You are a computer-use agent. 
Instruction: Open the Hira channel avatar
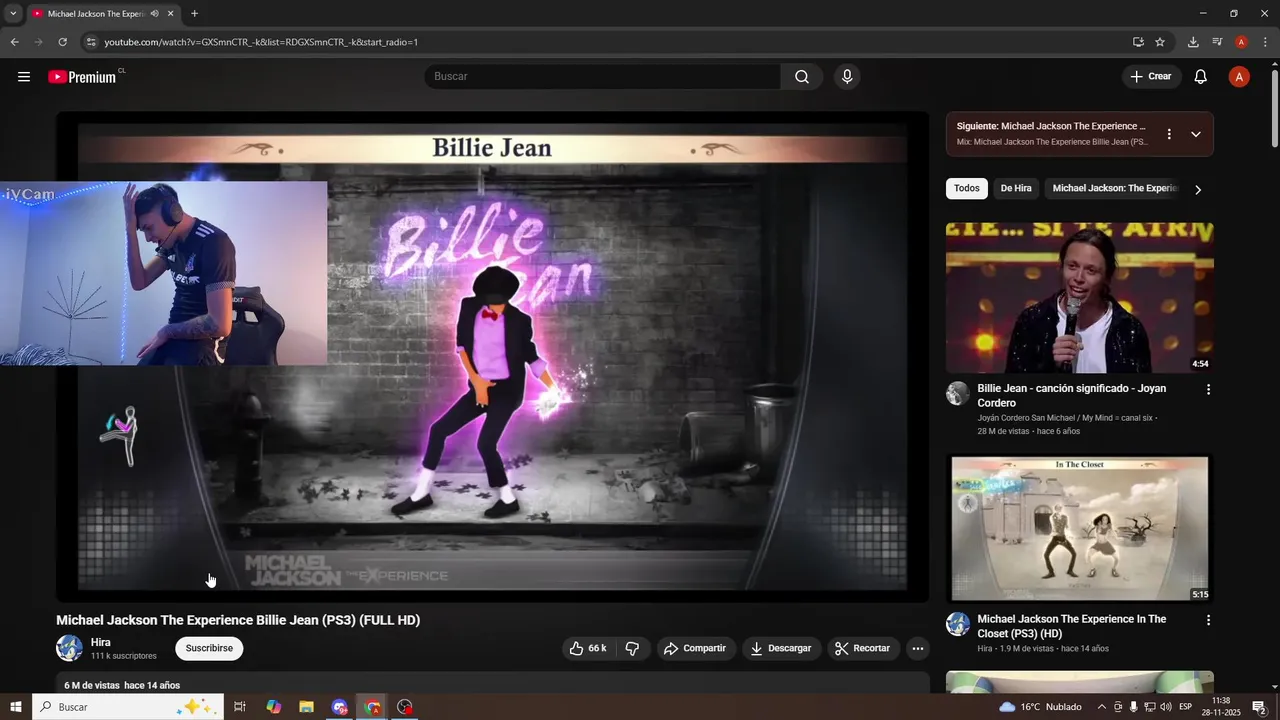[x=69, y=648]
